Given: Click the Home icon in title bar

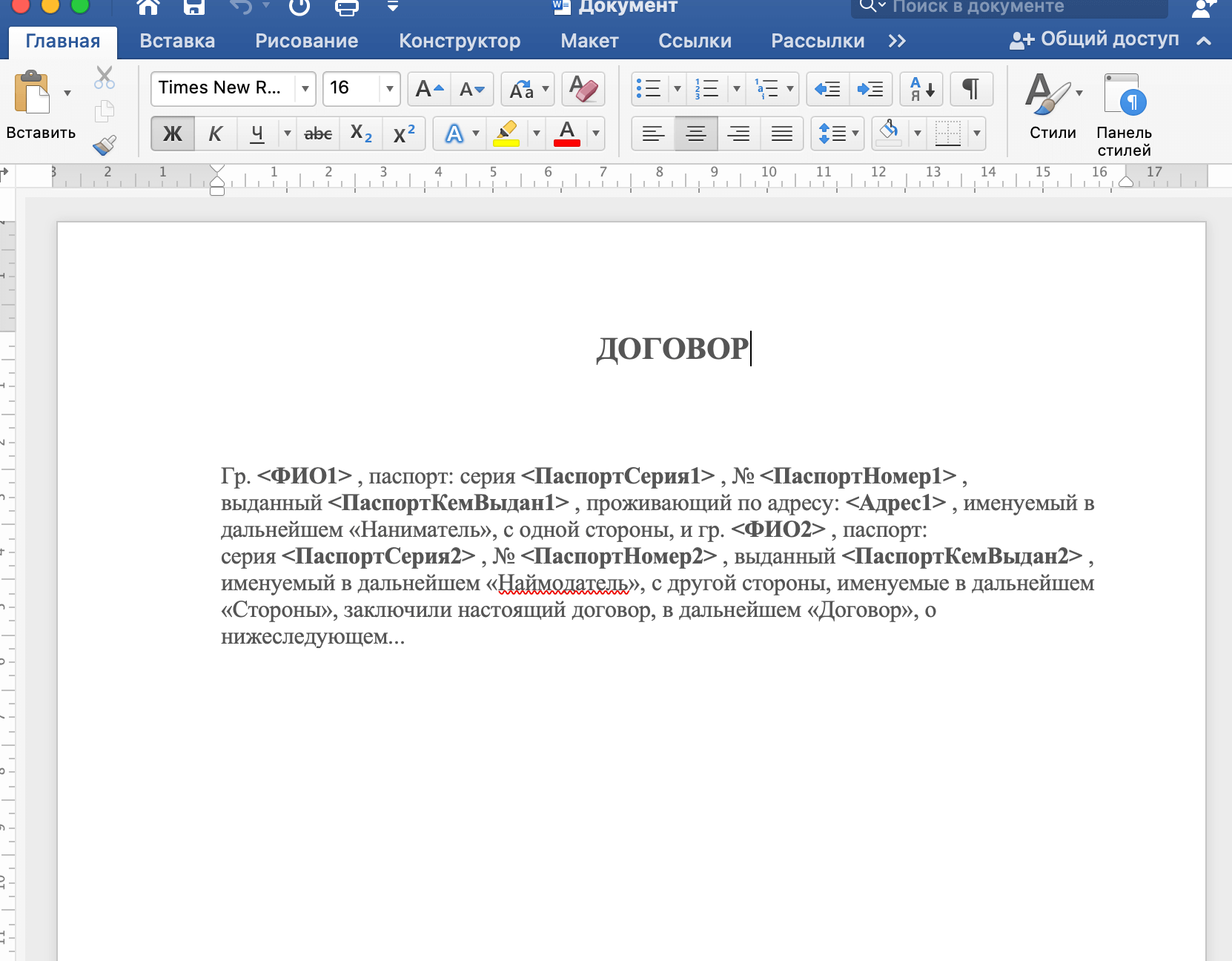Looking at the screenshot, I should click(x=149, y=7).
